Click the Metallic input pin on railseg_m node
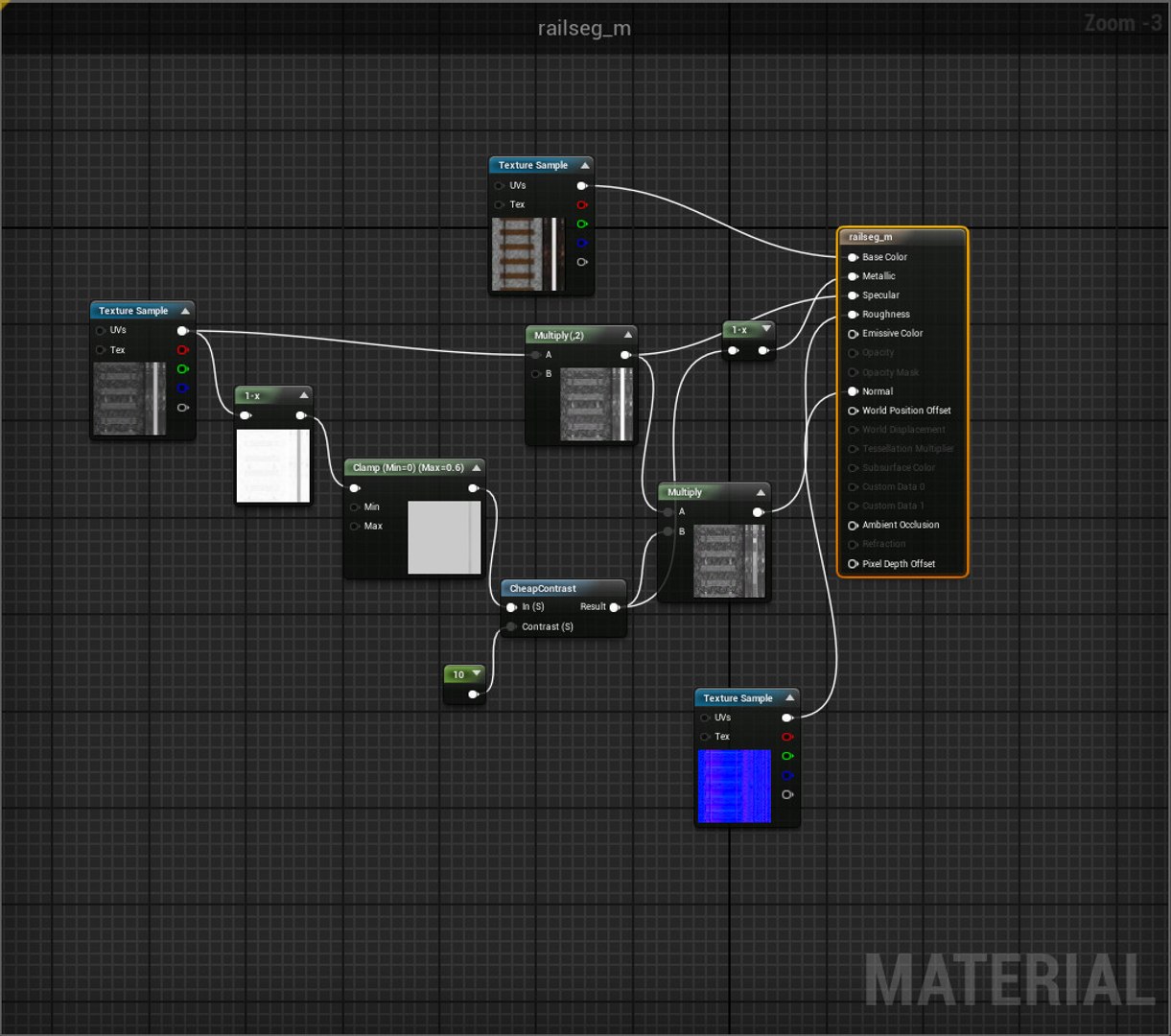This screenshot has width=1171, height=1036. pyautogui.click(x=853, y=276)
